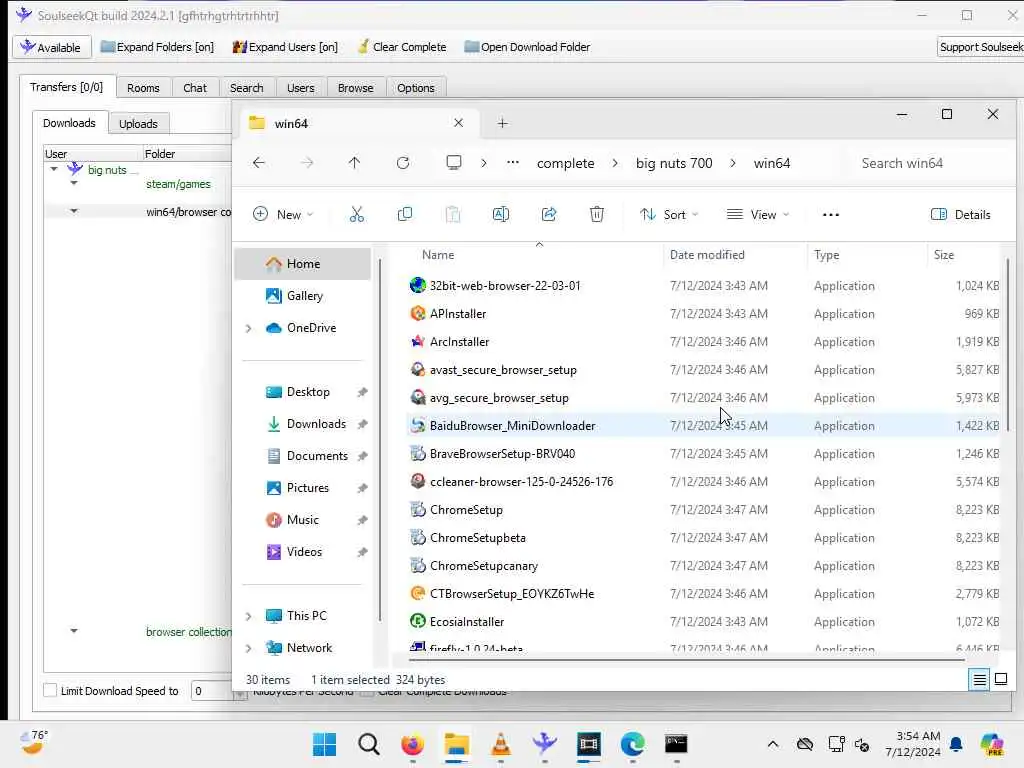Click the This PC monitor icon in address bar
Image resolution: width=1024 pixels, height=768 pixels.
click(453, 163)
